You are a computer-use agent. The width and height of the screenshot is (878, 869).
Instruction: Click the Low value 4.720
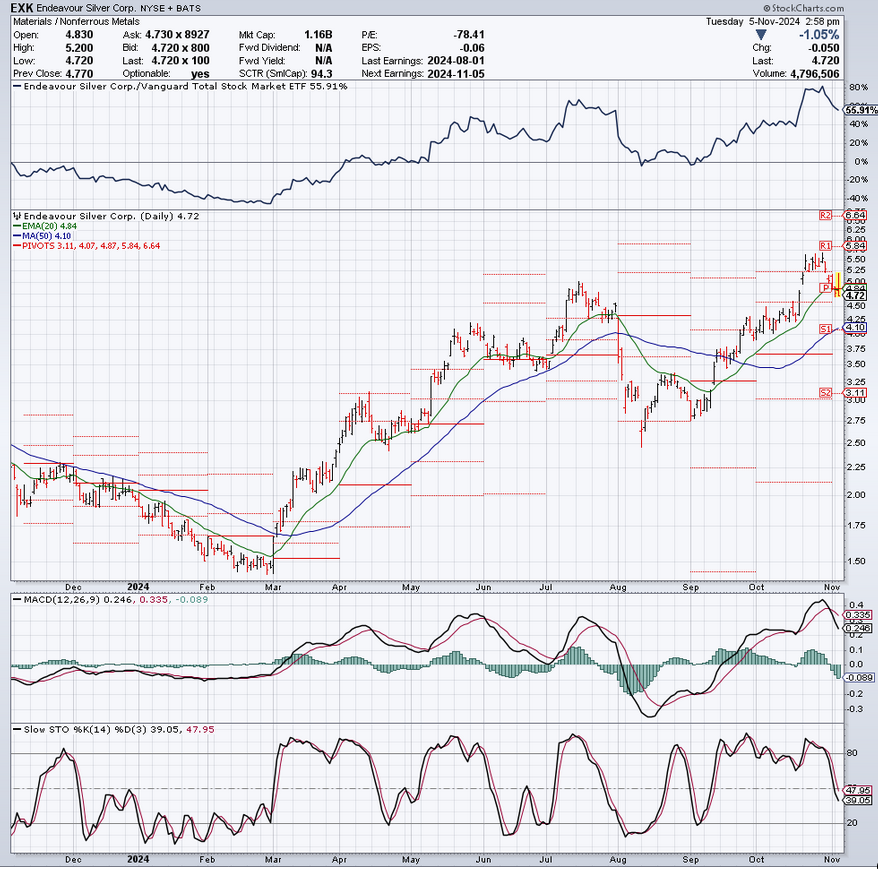(x=79, y=60)
